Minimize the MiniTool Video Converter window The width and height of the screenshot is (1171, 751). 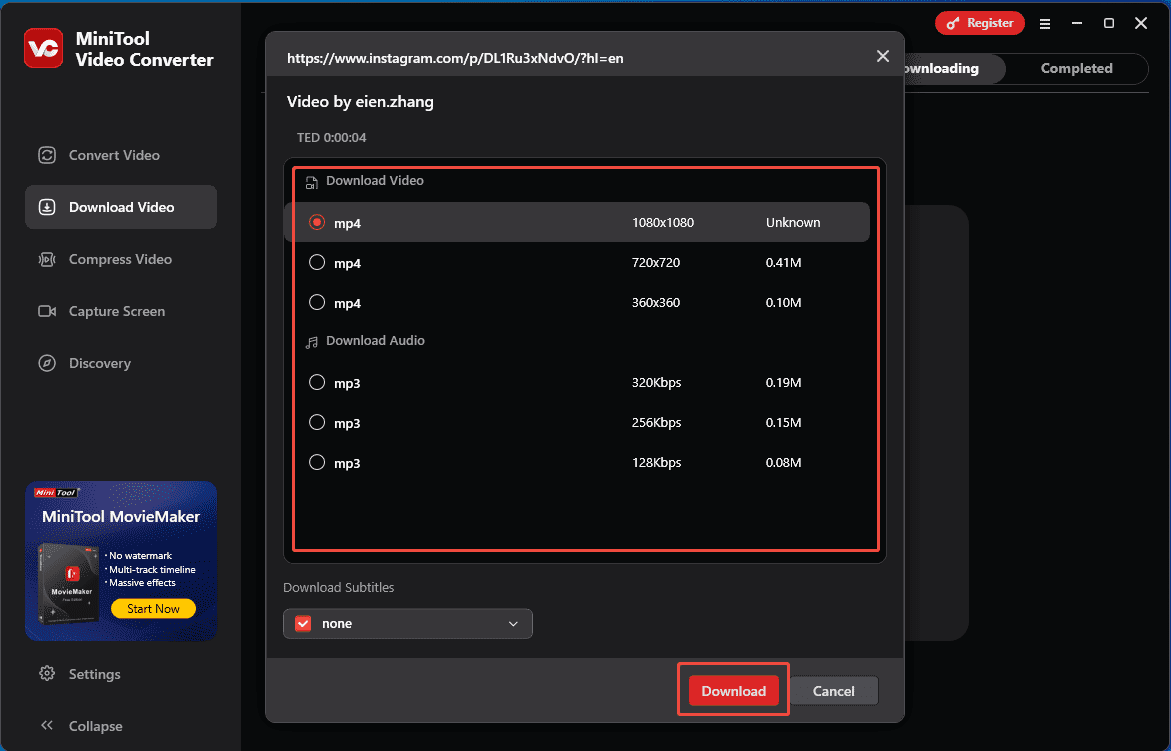click(1077, 23)
